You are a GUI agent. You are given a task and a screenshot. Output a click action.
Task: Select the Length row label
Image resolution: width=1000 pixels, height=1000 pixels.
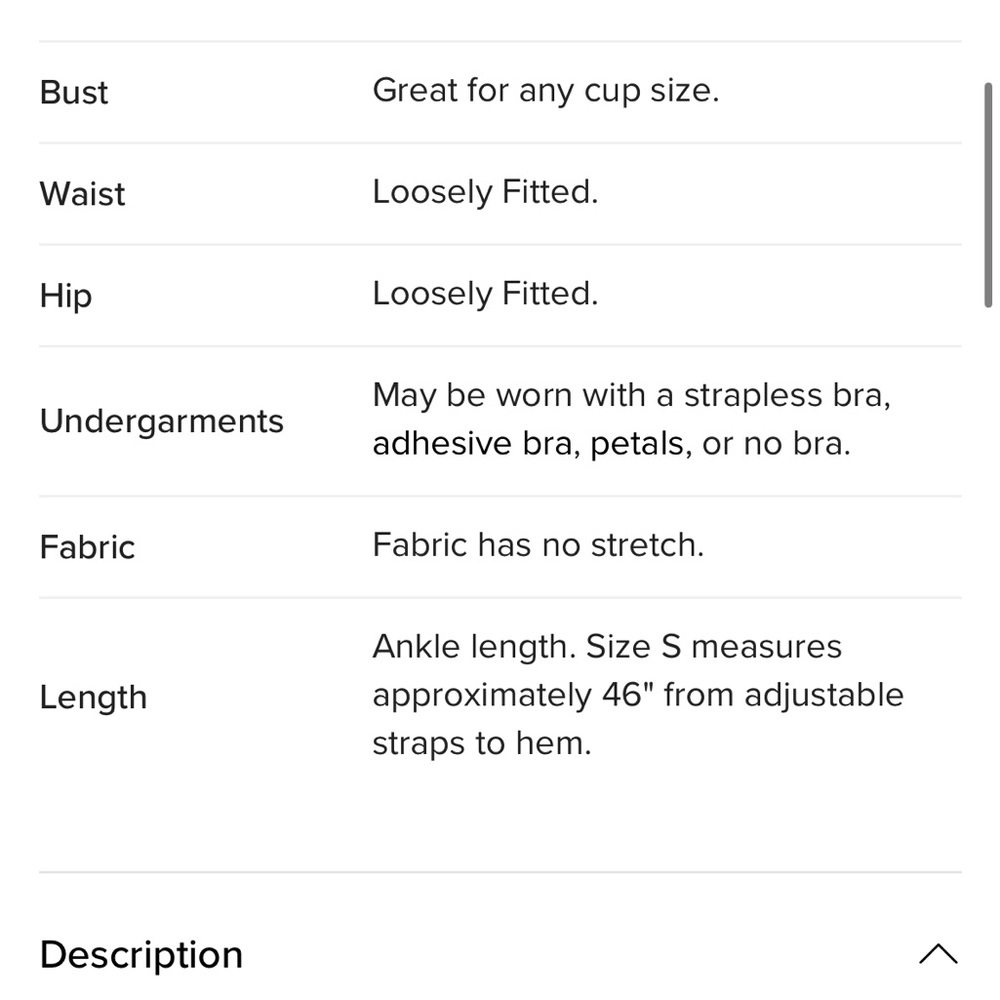point(93,698)
